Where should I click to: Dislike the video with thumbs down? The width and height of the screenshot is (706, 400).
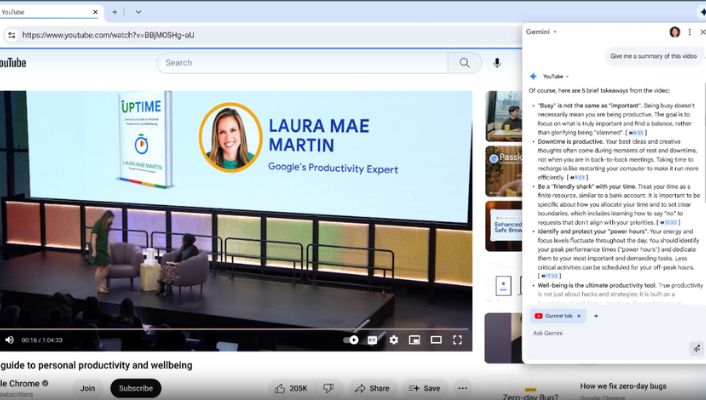click(327, 388)
